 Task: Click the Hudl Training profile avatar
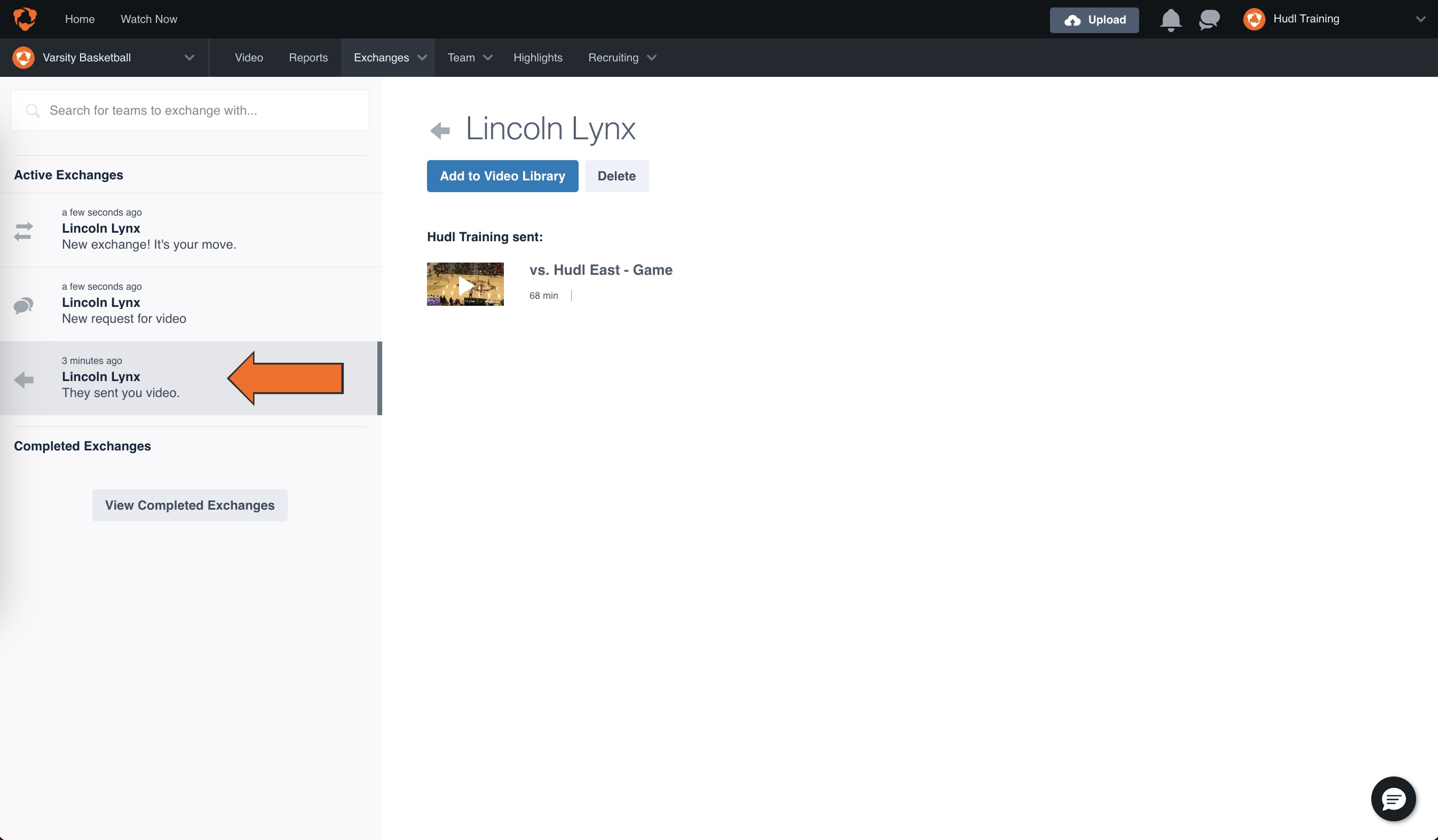click(x=1255, y=19)
